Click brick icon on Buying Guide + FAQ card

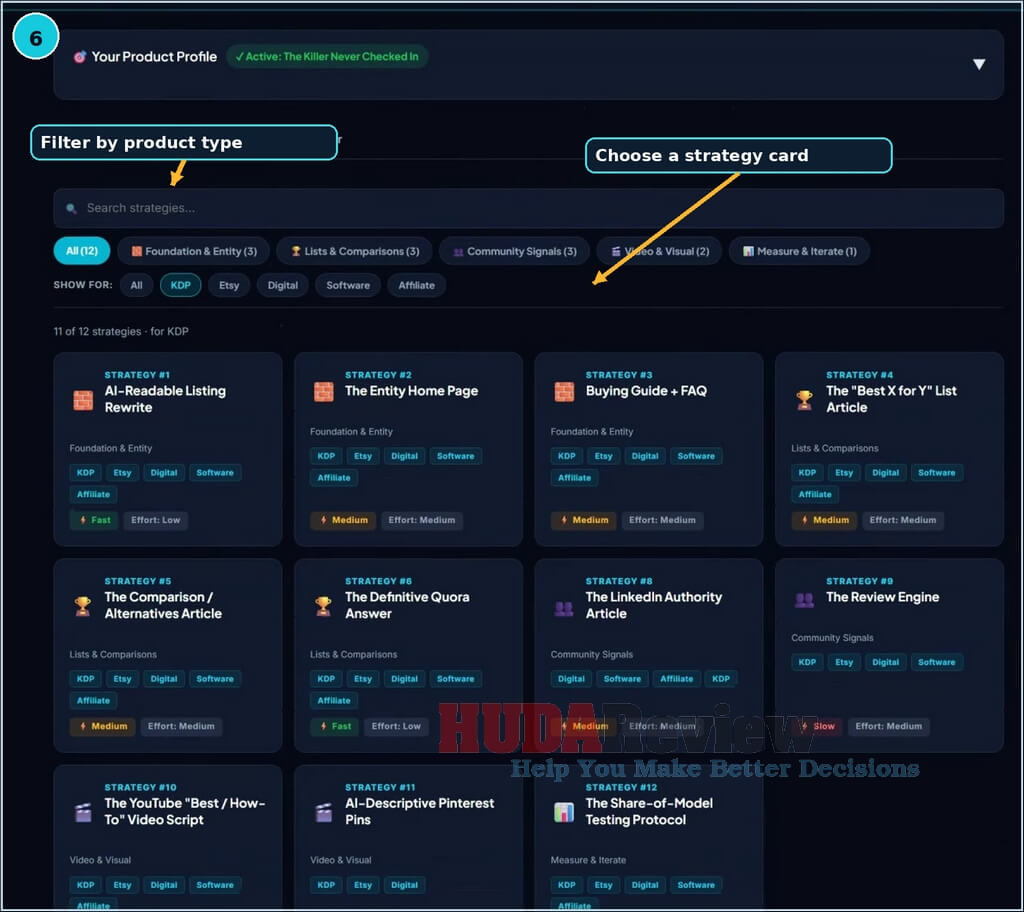click(564, 391)
